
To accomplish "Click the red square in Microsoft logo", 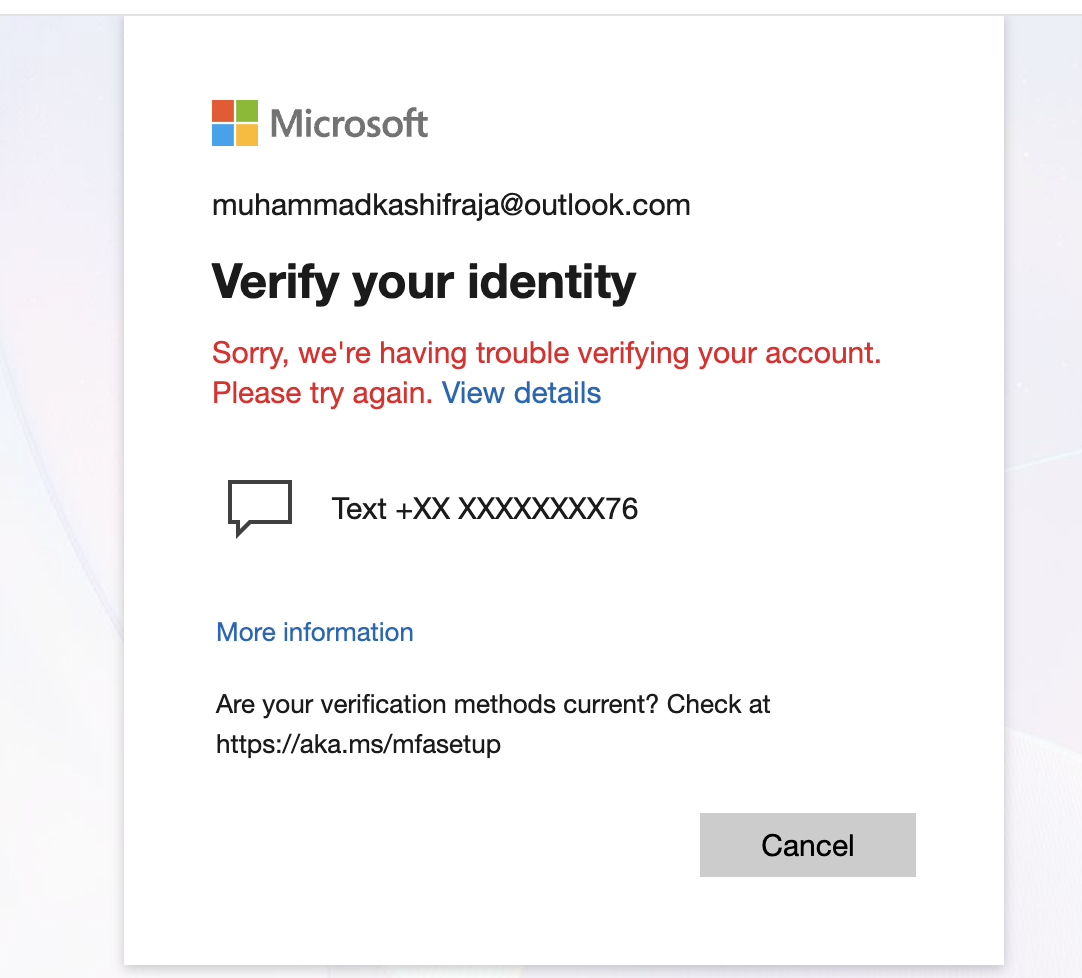I will point(223,111).
